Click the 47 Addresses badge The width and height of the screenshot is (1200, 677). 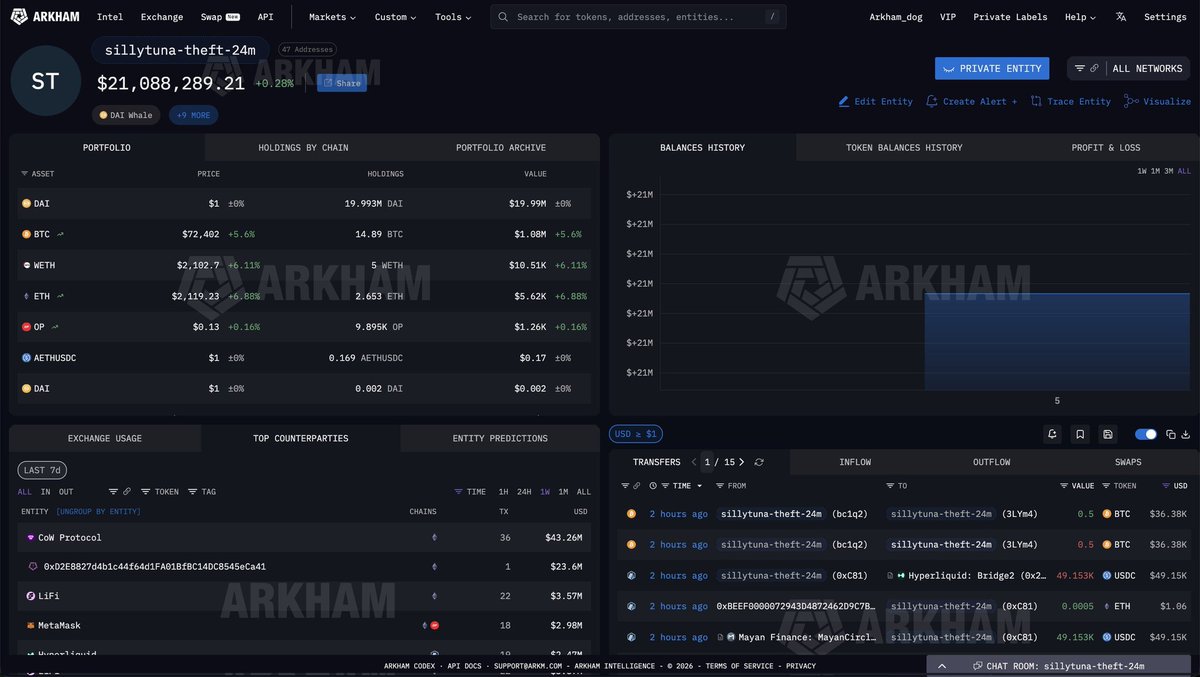pos(307,49)
